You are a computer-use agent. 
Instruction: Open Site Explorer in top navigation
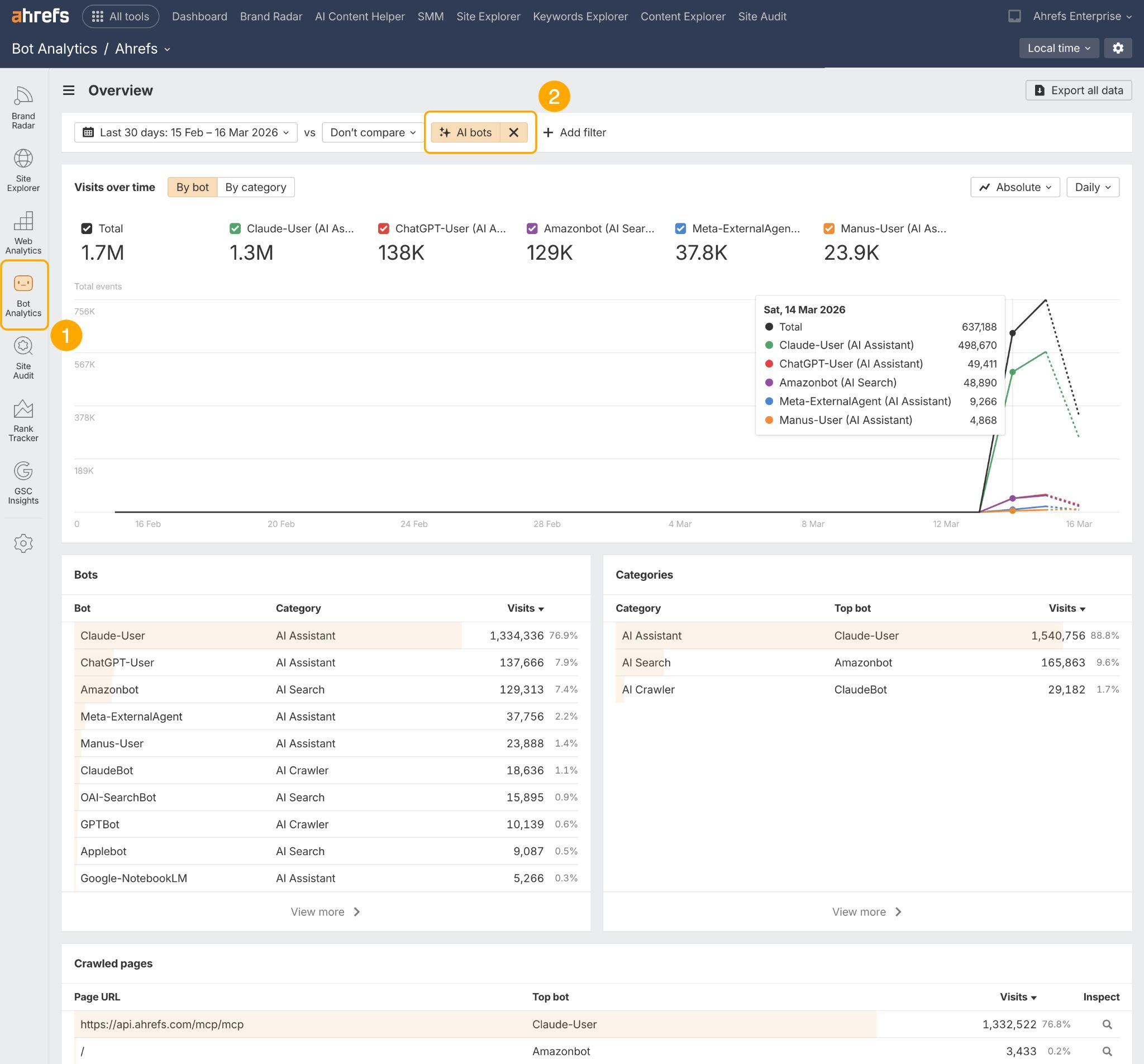[x=488, y=16]
